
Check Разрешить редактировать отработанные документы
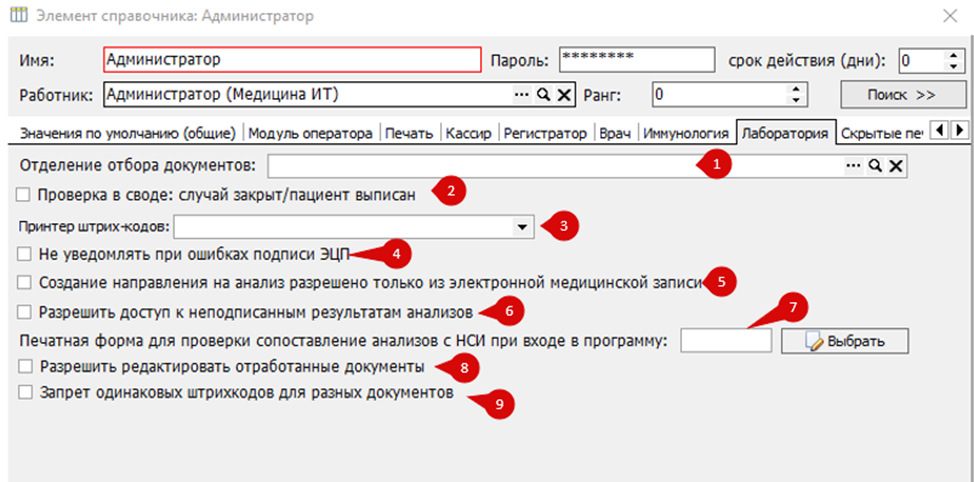[x=25, y=366]
